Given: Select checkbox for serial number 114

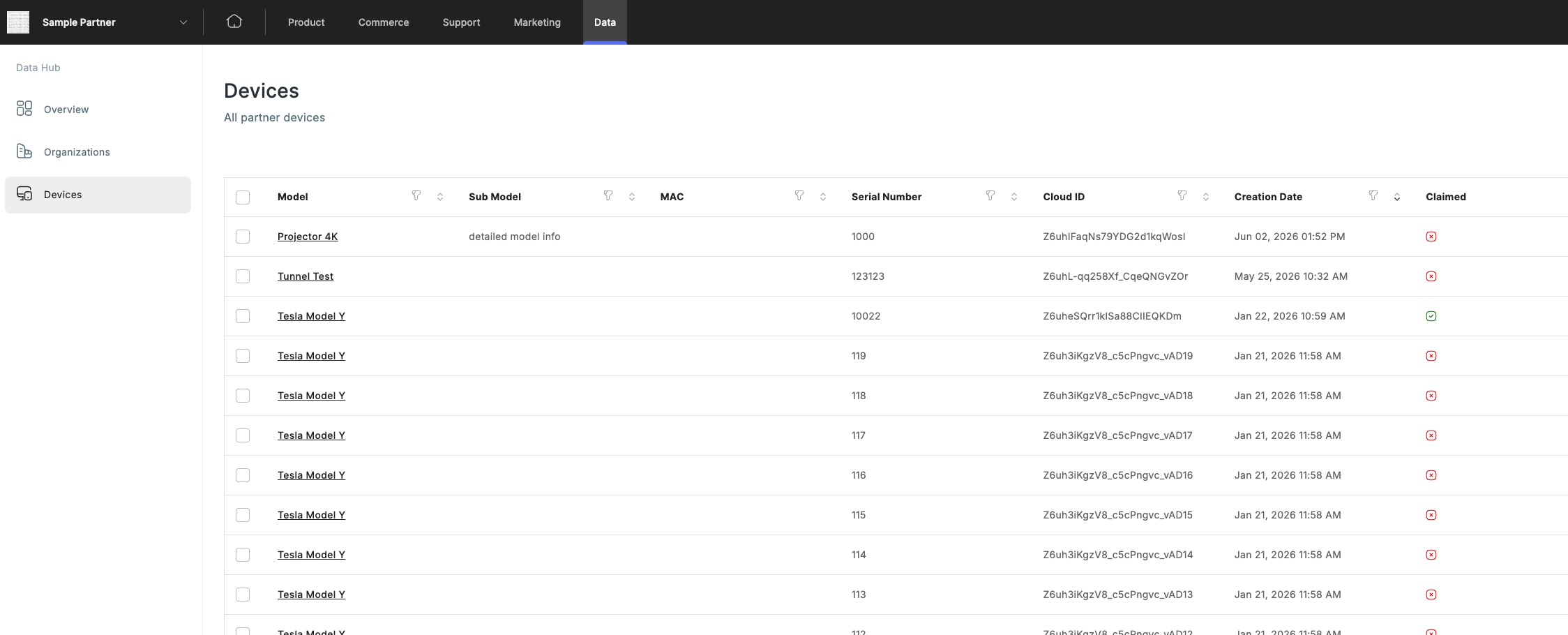Looking at the screenshot, I should (243, 555).
